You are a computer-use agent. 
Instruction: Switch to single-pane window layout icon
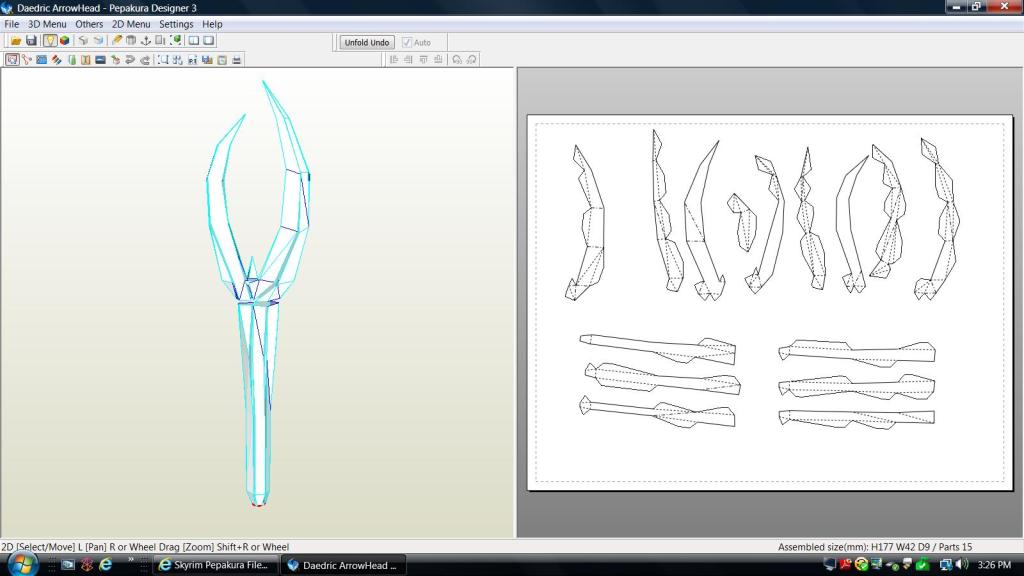[x=209, y=40]
